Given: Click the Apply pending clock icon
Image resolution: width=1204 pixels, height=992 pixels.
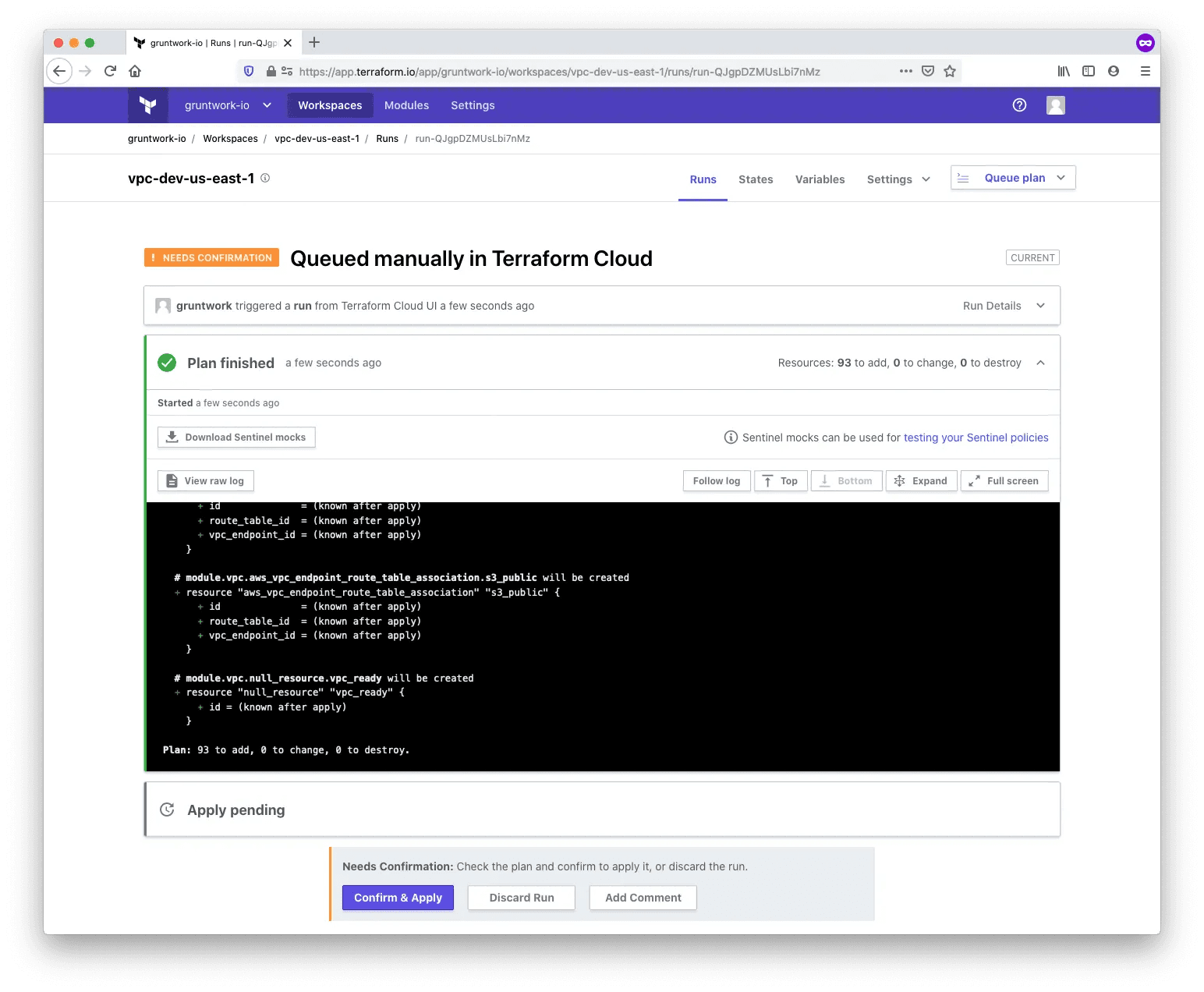Looking at the screenshot, I should (x=167, y=810).
